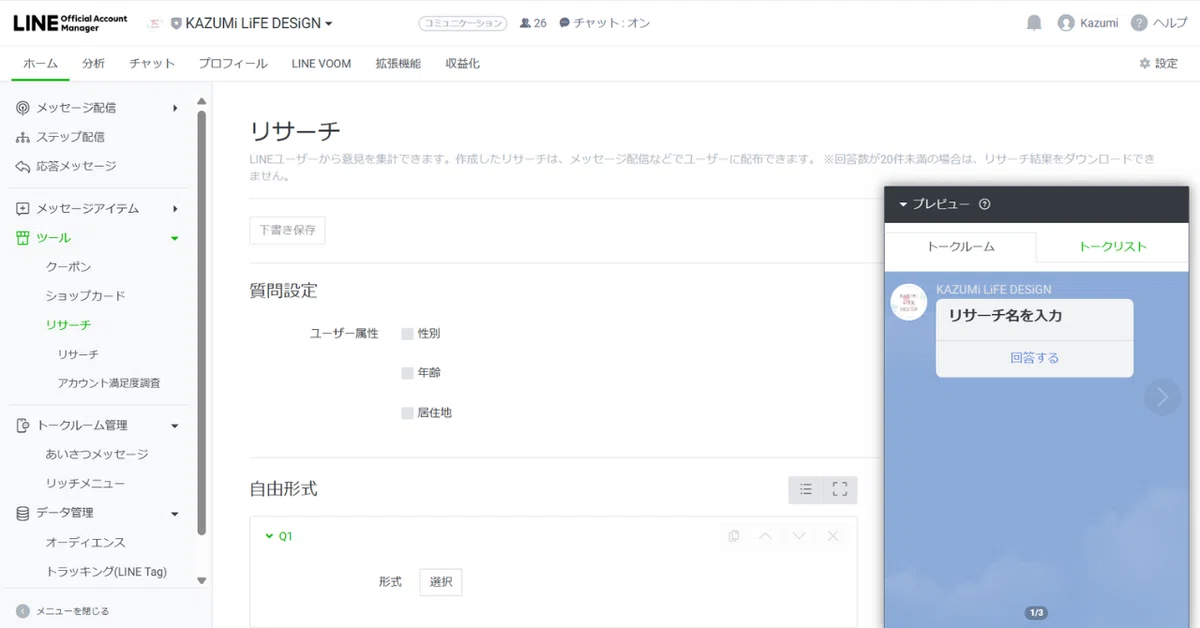Open ショップカード in sidebar
The width and height of the screenshot is (1200, 628).
pyautogui.click(x=85, y=296)
